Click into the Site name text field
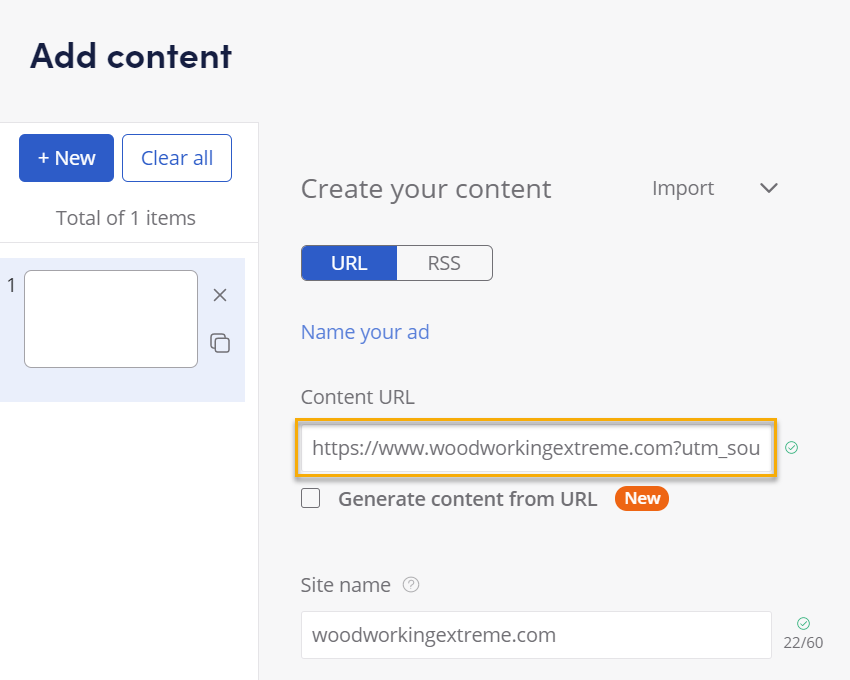Viewport: 850px width, 680px height. [536, 635]
